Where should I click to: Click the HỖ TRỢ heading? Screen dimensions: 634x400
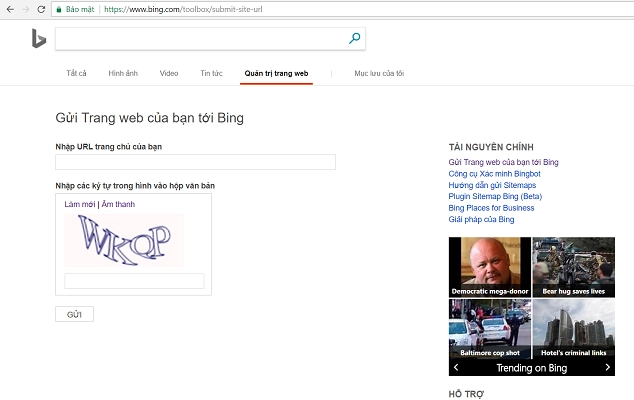coord(466,394)
